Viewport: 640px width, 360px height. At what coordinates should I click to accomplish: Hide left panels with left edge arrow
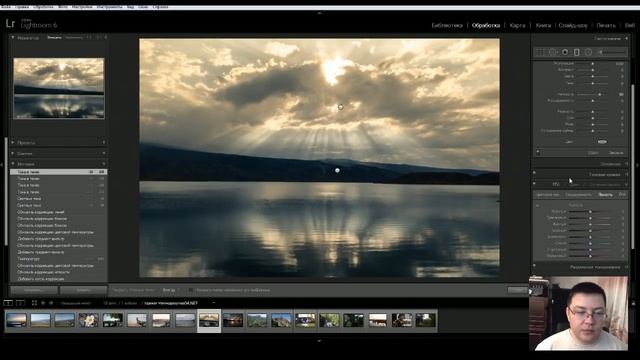pyautogui.click(x=2, y=165)
